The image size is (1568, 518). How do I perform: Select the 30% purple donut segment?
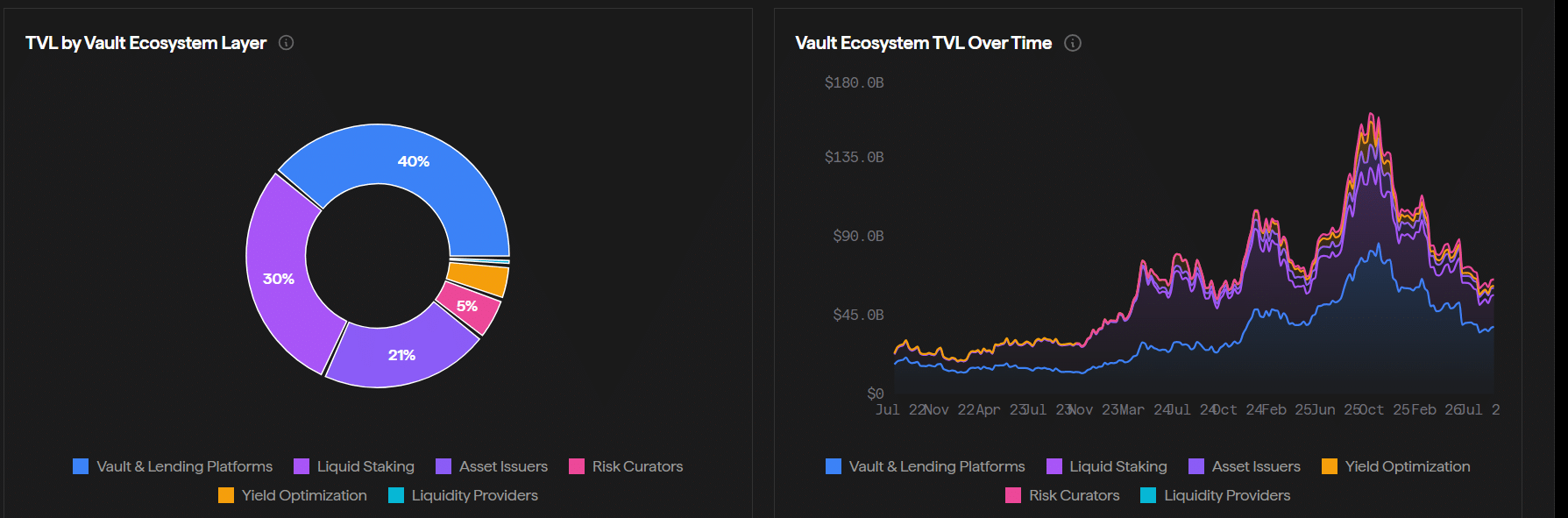[x=279, y=279]
